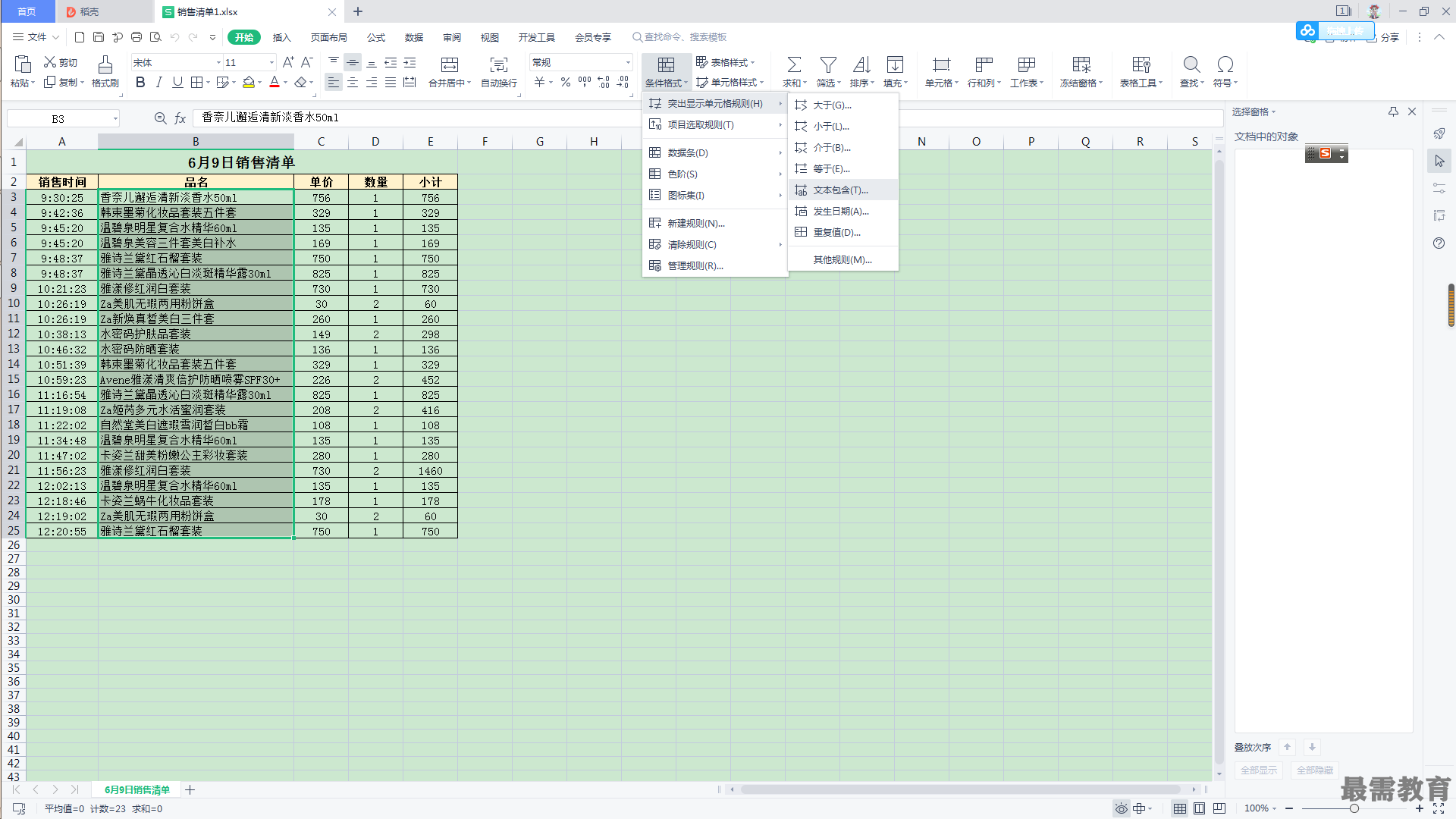Click the percent style icon
The width and height of the screenshot is (1456, 819).
[566, 83]
